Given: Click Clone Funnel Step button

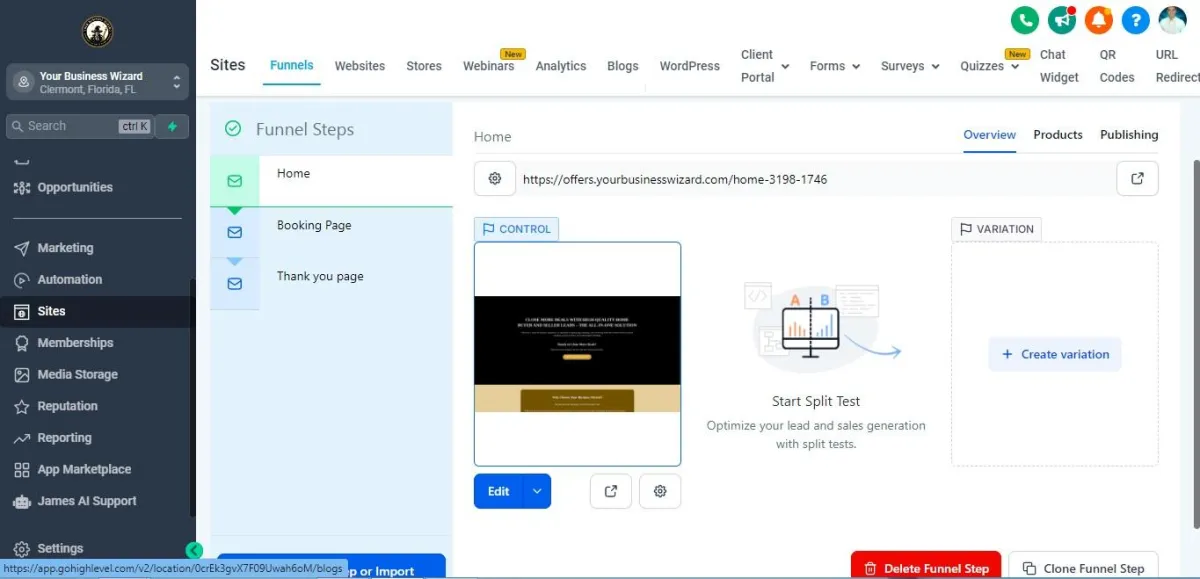Looking at the screenshot, I should click(x=1083, y=568).
